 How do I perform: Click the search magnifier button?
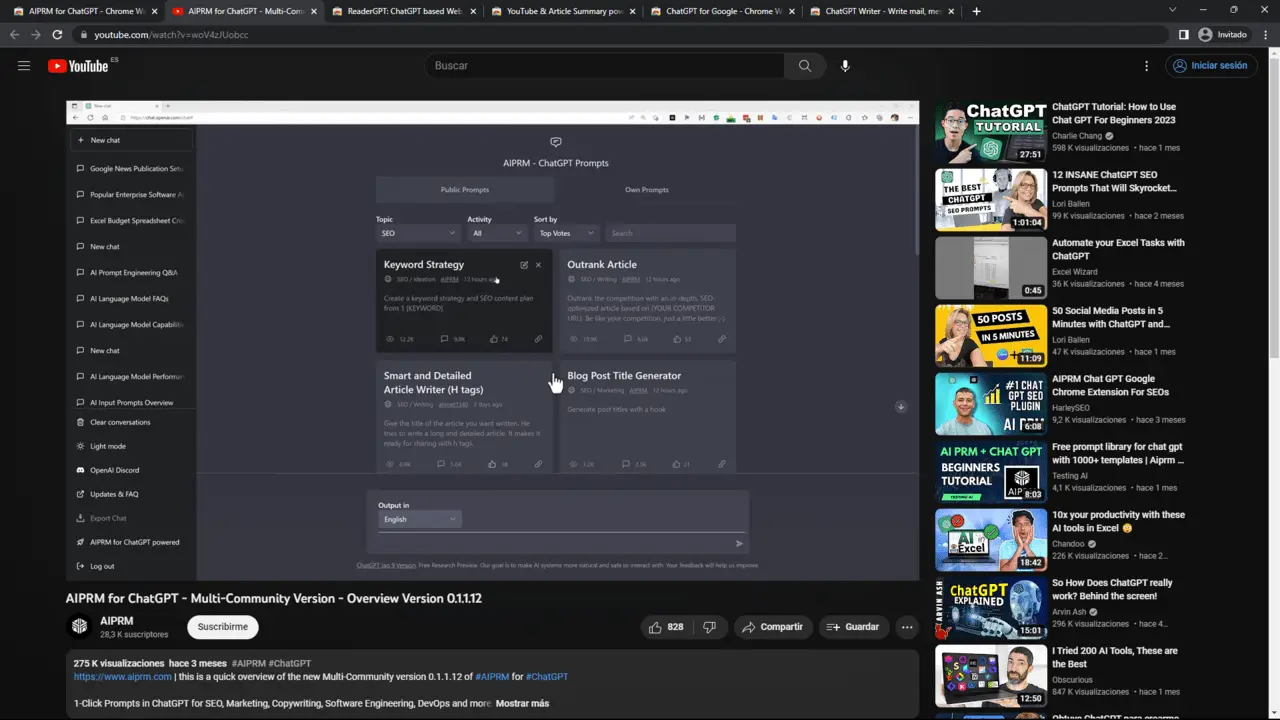pos(805,66)
